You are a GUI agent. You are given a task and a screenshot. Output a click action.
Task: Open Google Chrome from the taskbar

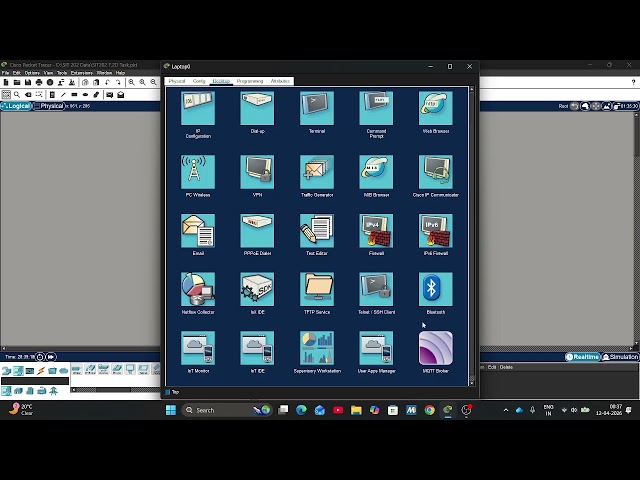click(x=429, y=410)
